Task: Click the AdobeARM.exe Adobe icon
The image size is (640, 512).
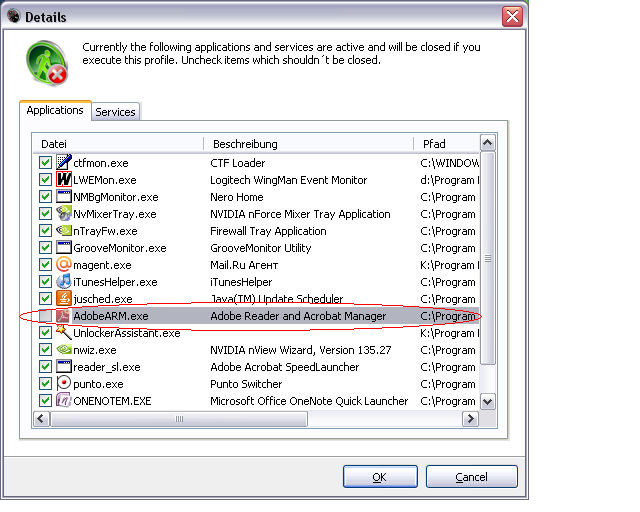Action: point(64,316)
